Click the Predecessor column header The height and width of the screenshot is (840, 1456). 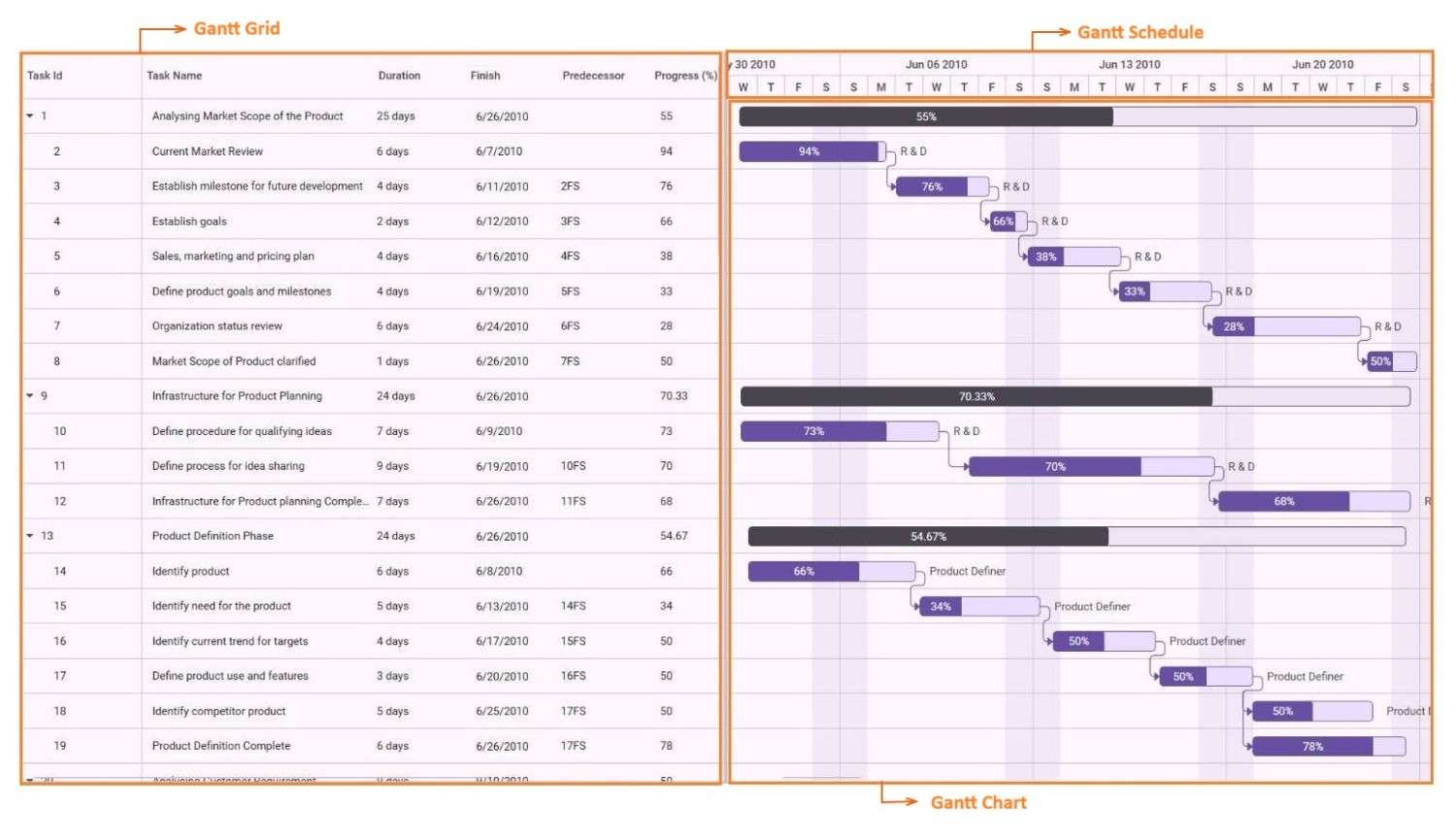593,76
